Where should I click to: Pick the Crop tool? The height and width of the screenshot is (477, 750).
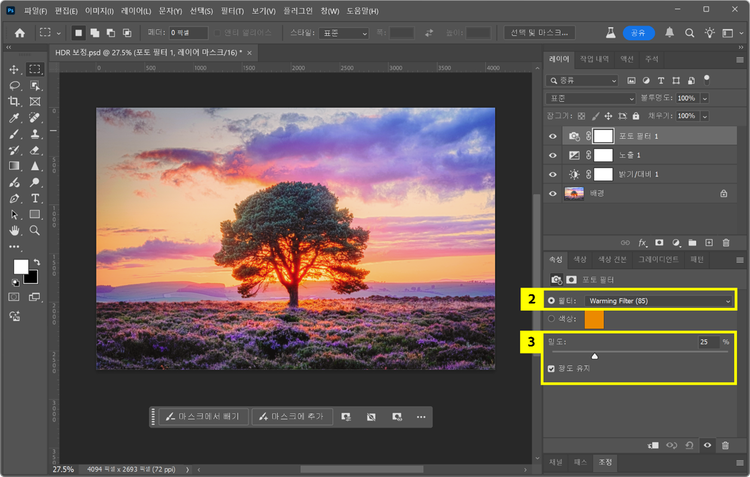[15, 102]
